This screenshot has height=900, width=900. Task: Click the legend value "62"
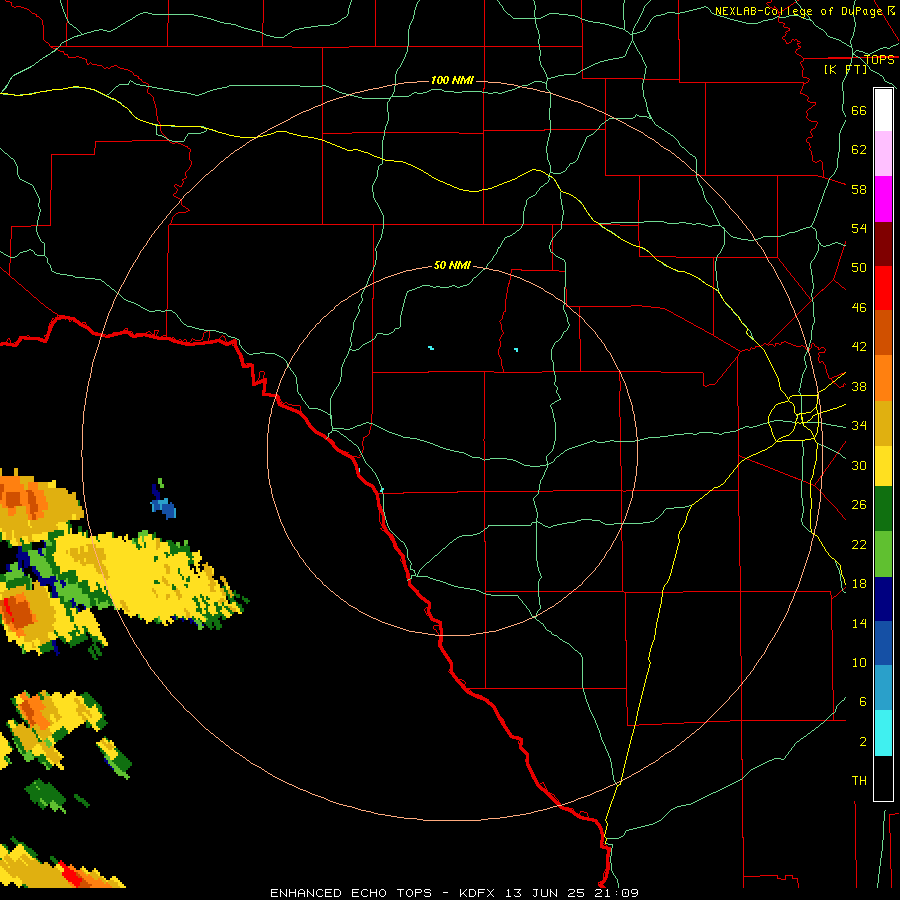[x=859, y=150]
